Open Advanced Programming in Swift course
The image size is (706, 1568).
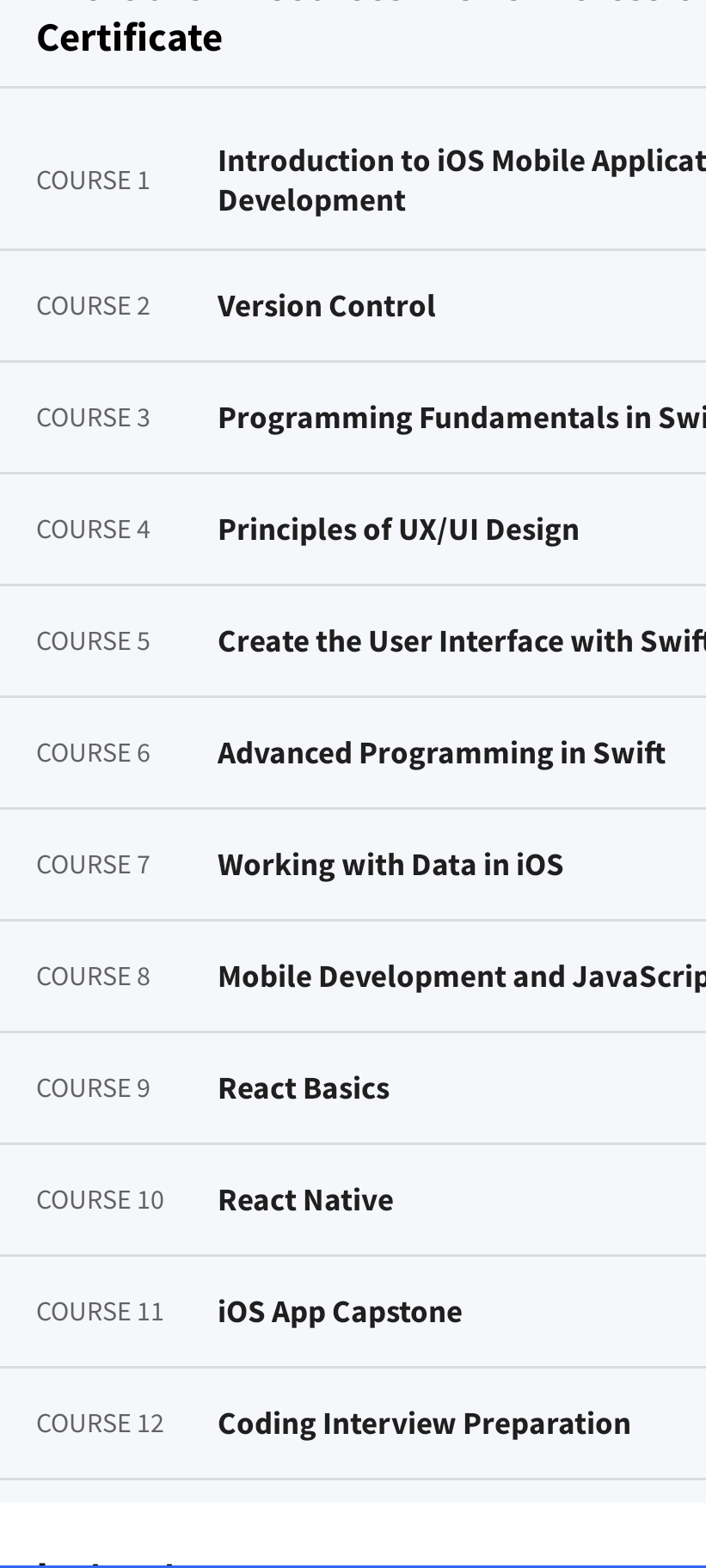[x=441, y=753]
